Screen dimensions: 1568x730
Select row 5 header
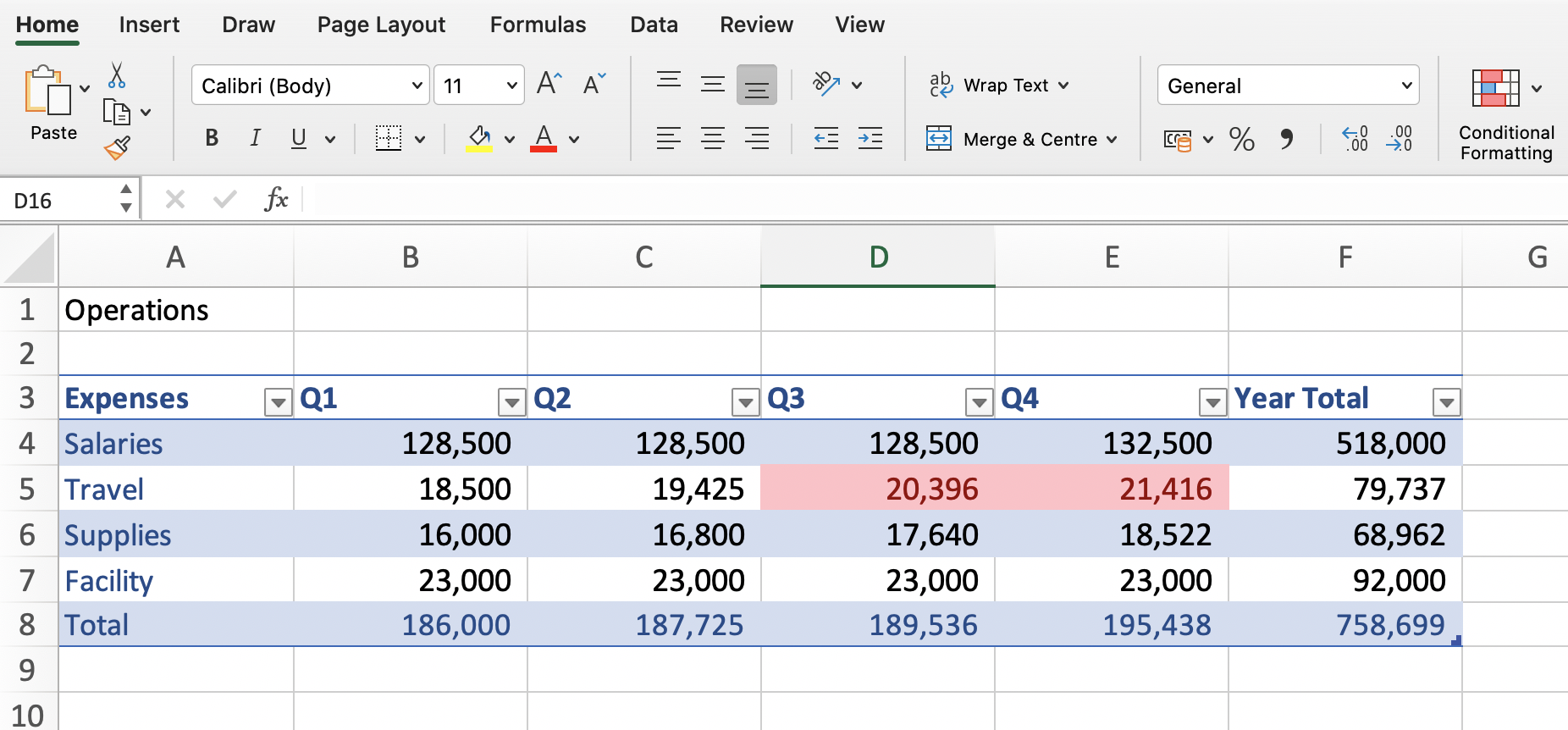[28, 489]
